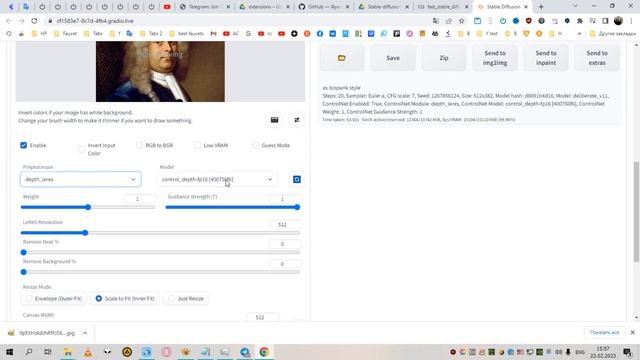Reload the browser page

click(34, 21)
